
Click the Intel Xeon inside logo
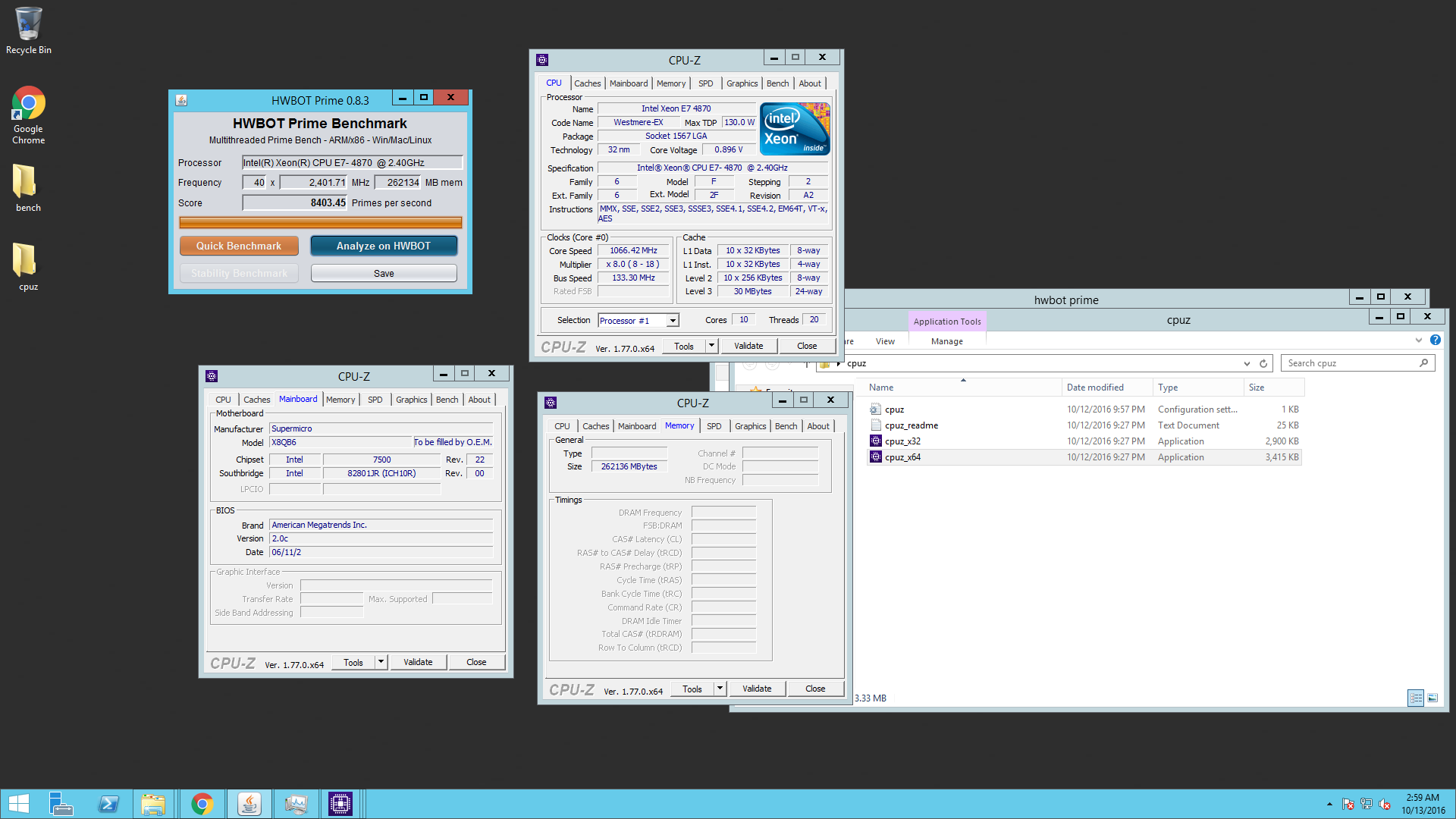pos(795,128)
